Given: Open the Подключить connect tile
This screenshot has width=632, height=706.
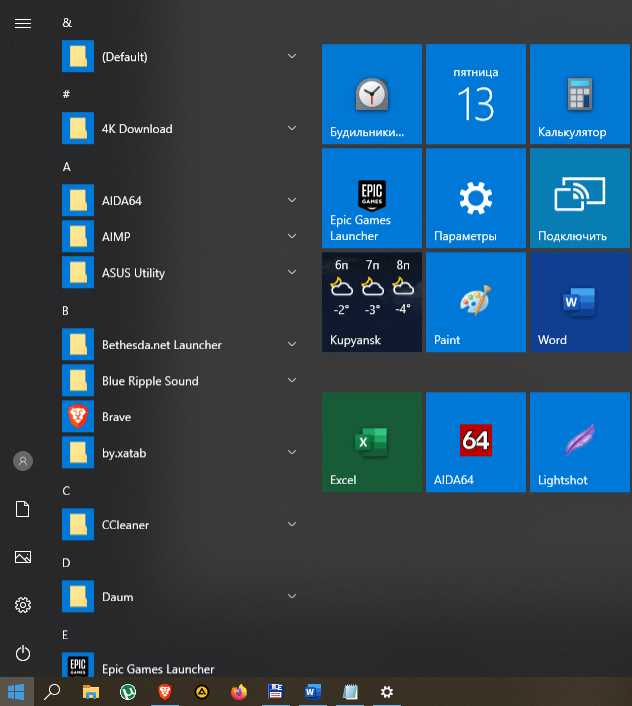Looking at the screenshot, I should (580, 198).
